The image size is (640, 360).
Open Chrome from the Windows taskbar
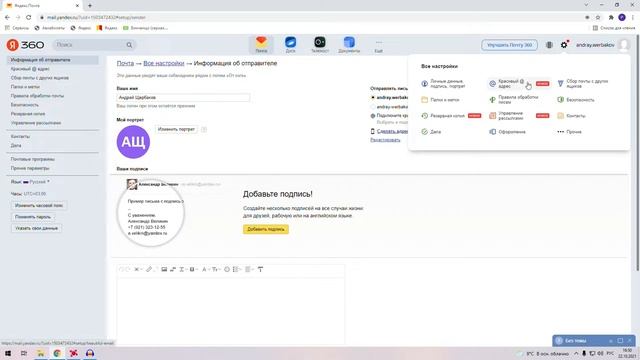[x=57, y=353]
